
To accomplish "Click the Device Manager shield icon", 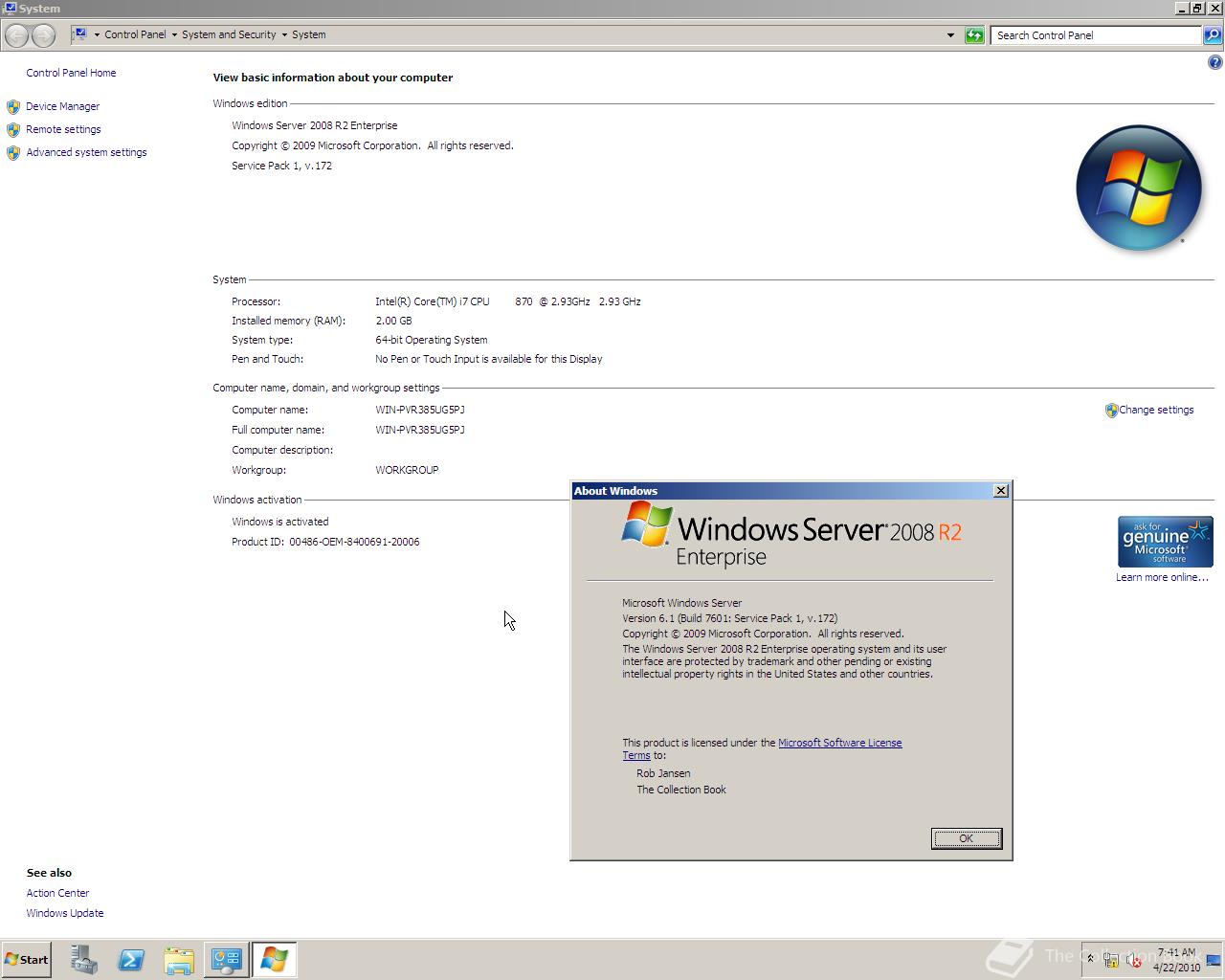I will click(12, 106).
